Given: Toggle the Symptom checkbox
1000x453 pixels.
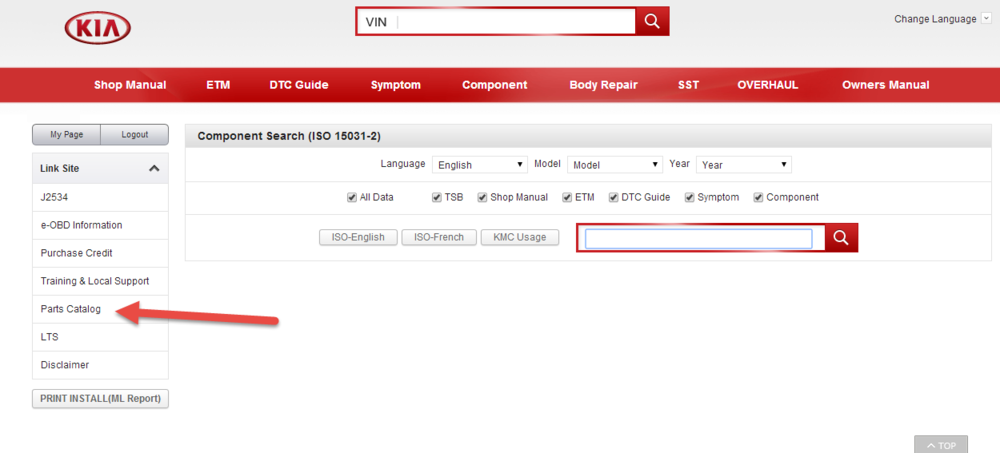Looking at the screenshot, I should (x=689, y=197).
